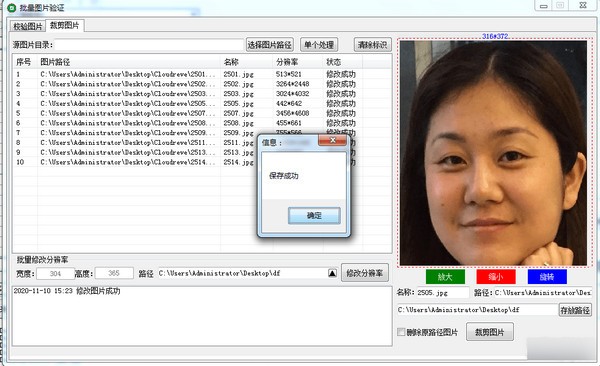
Task: Click the 清除标识 button
Action: (x=372, y=45)
